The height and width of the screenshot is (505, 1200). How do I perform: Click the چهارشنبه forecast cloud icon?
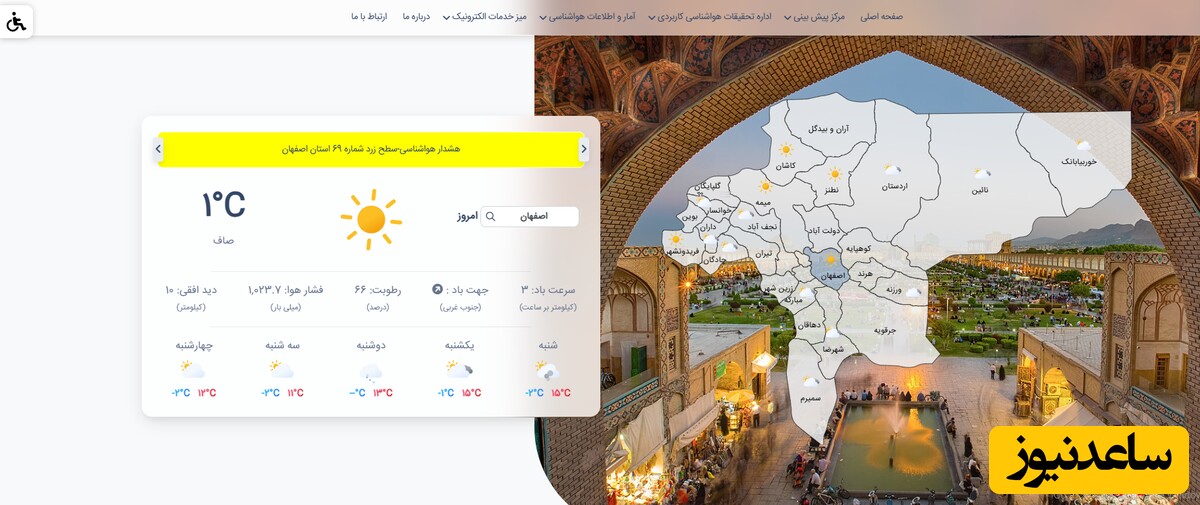coord(193,370)
